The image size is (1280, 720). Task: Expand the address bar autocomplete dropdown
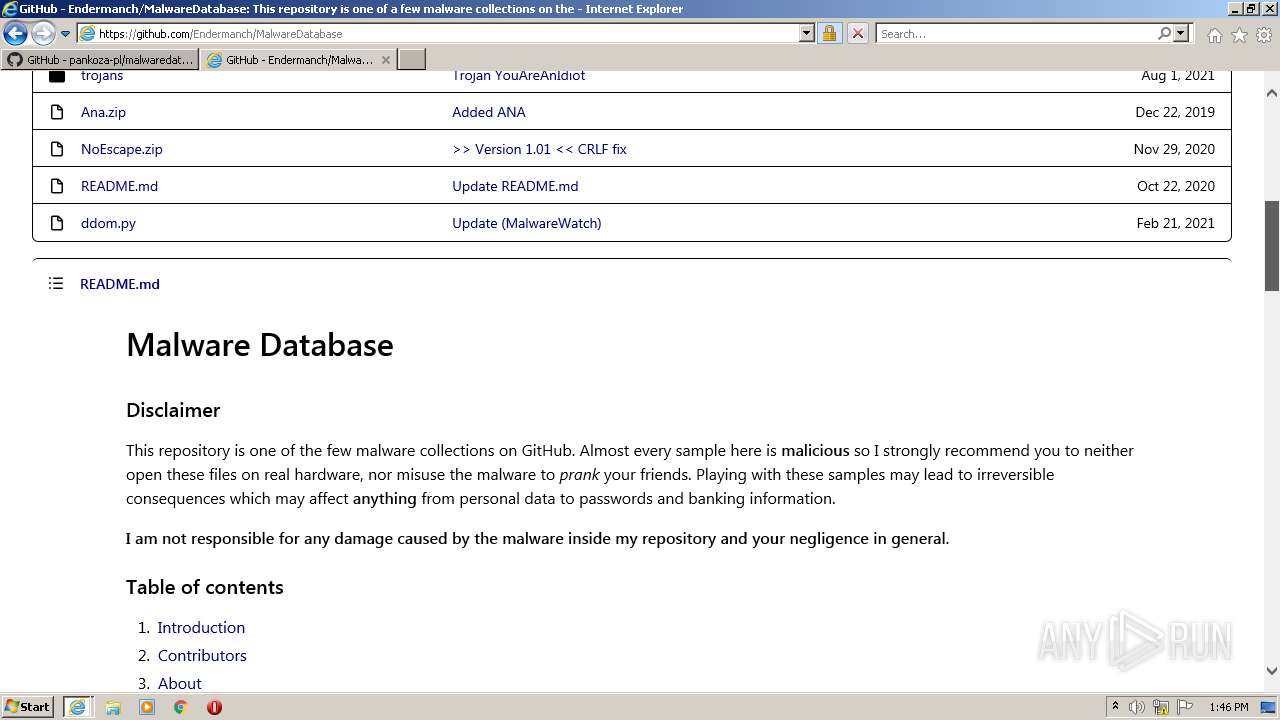[807, 34]
